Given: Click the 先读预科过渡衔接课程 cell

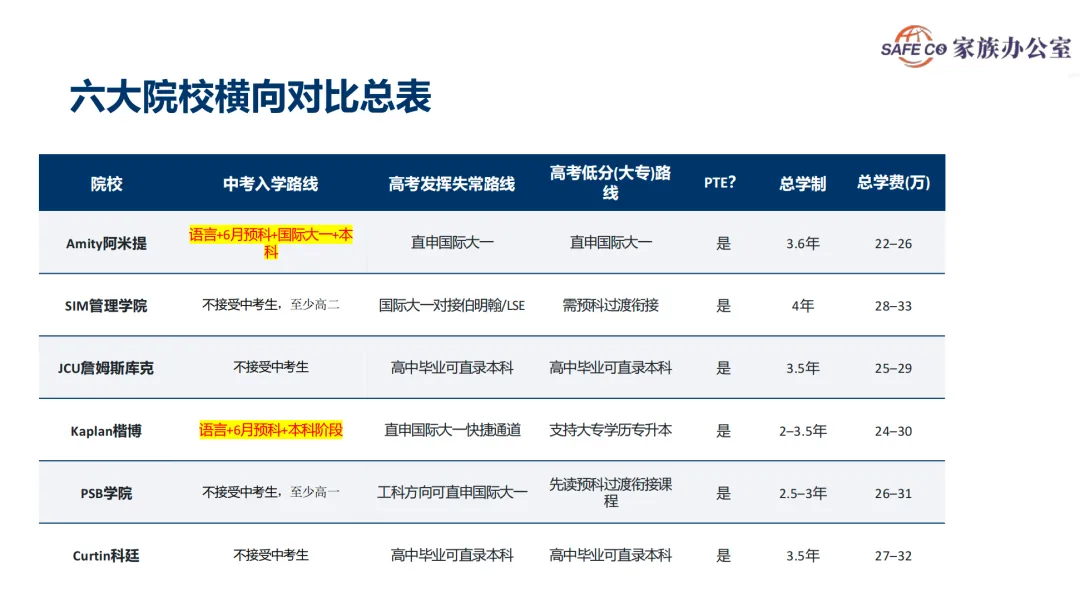Looking at the screenshot, I should coord(610,492).
